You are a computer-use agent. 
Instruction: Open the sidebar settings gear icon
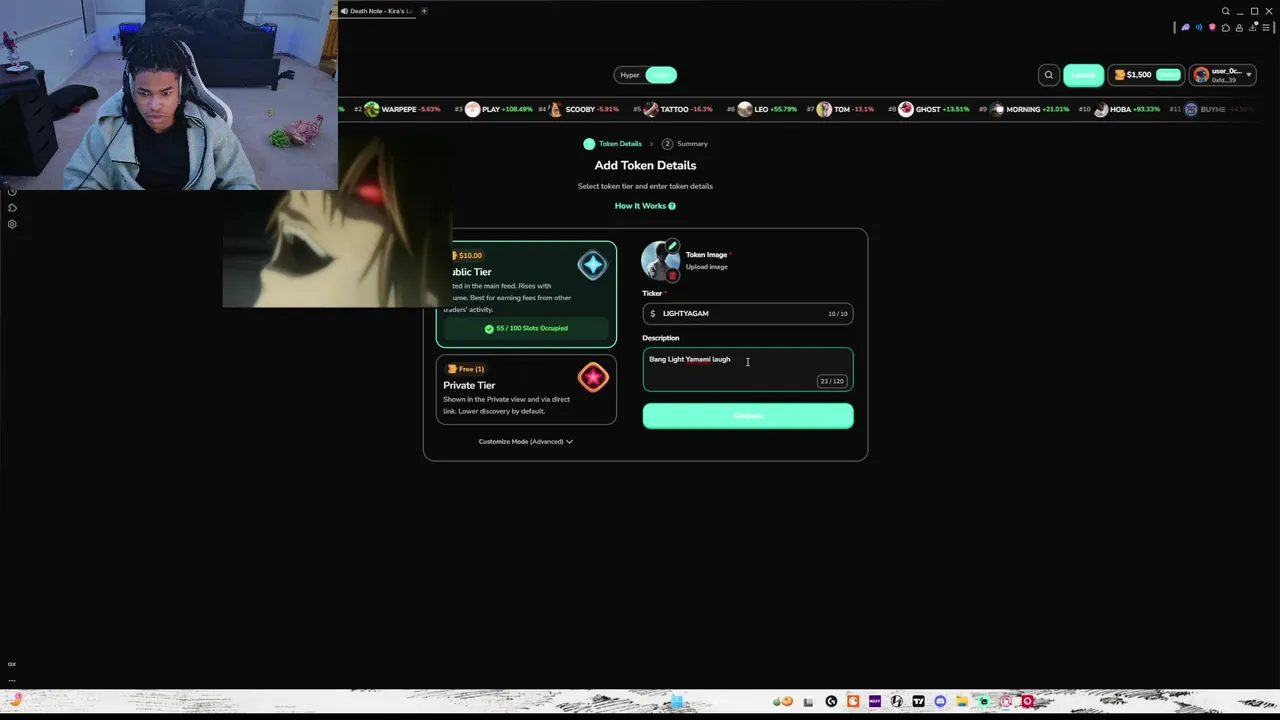(12, 224)
